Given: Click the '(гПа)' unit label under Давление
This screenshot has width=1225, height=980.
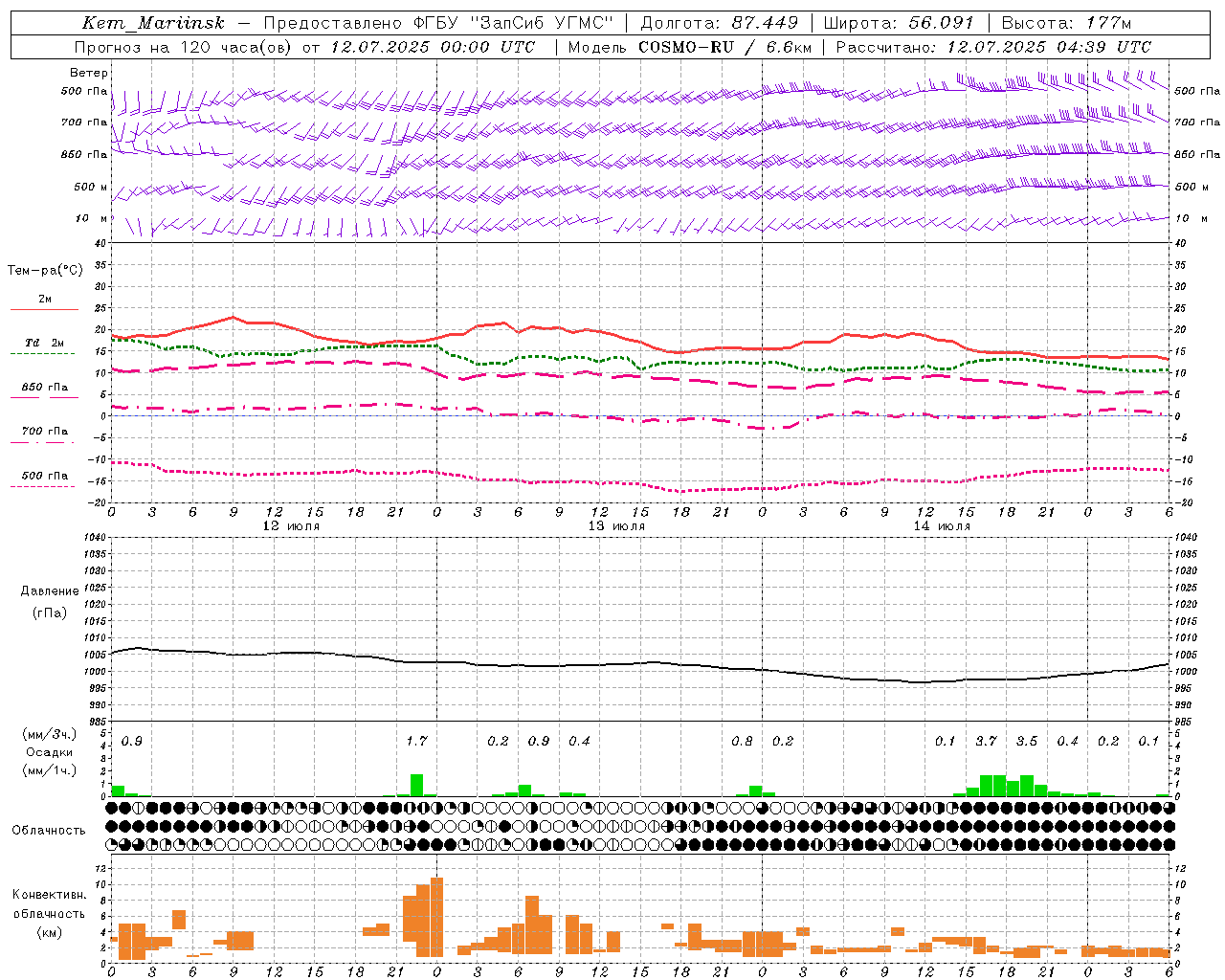Looking at the screenshot, I should 50,613.
